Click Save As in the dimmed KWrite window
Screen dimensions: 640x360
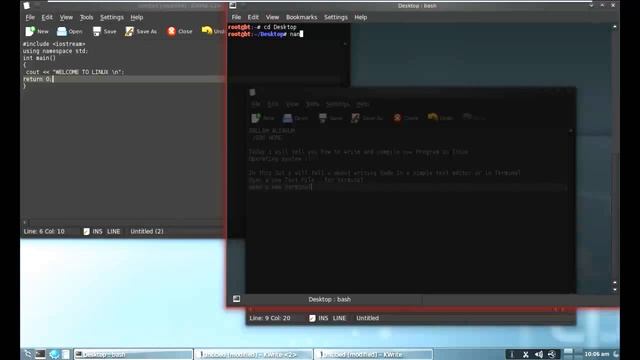pos(367,118)
